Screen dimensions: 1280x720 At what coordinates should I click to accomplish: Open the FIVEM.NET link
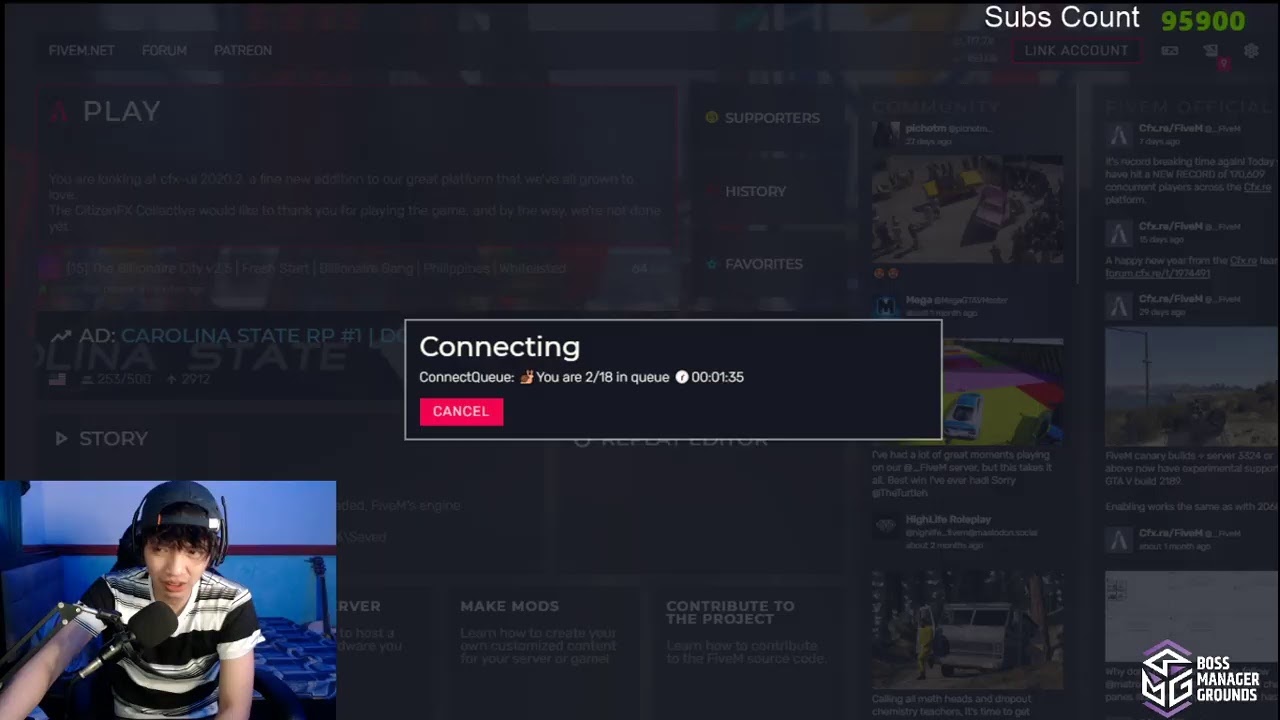(x=81, y=50)
